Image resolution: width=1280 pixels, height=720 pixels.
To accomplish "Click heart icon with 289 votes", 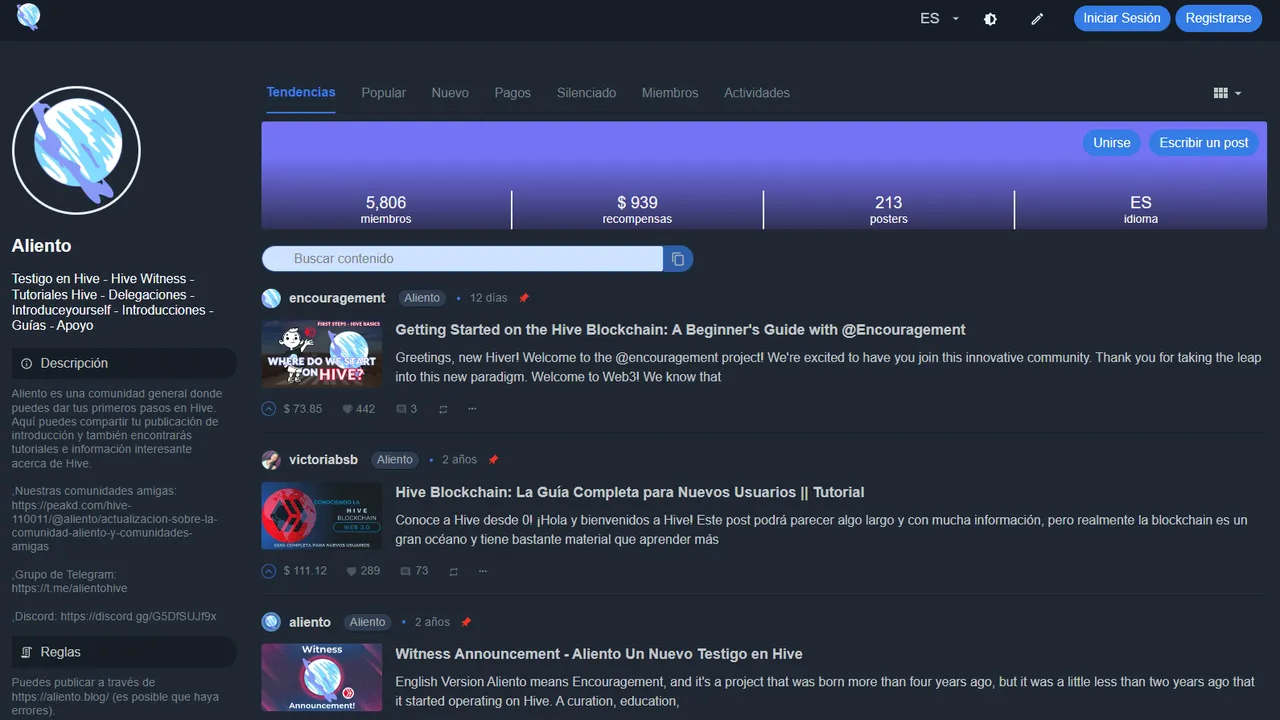I will click(x=352, y=571).
